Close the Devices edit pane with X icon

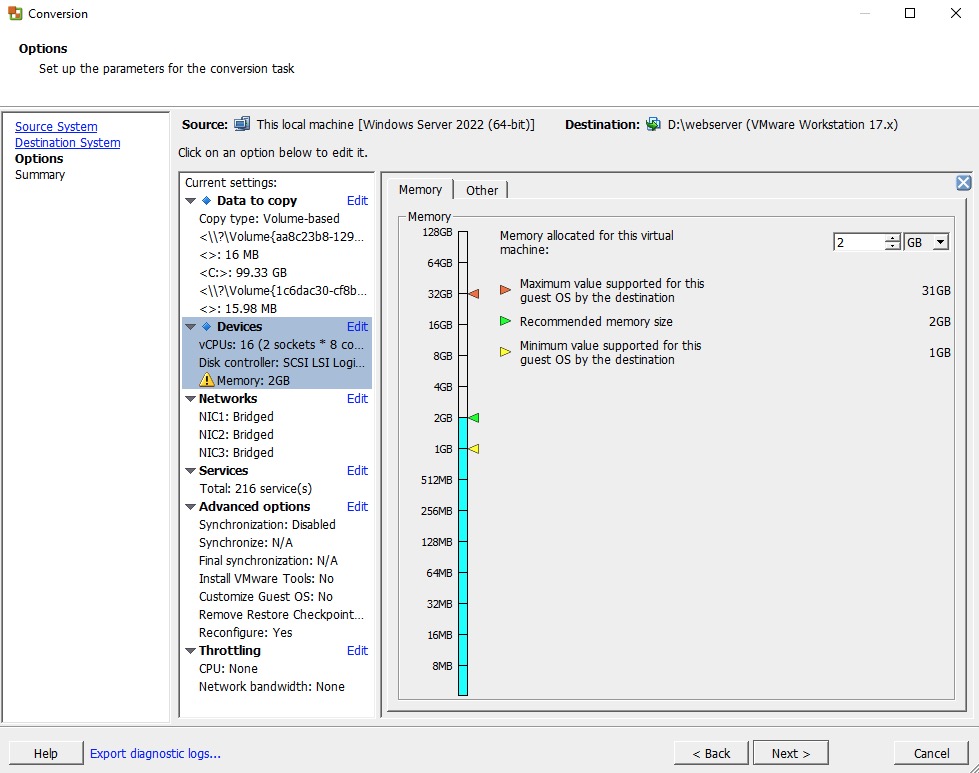tap(963, 182)
